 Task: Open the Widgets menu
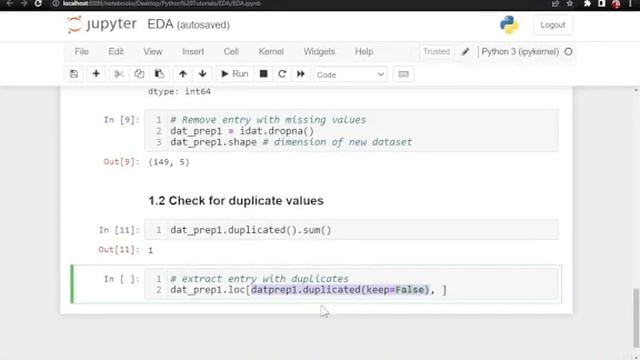319,52
